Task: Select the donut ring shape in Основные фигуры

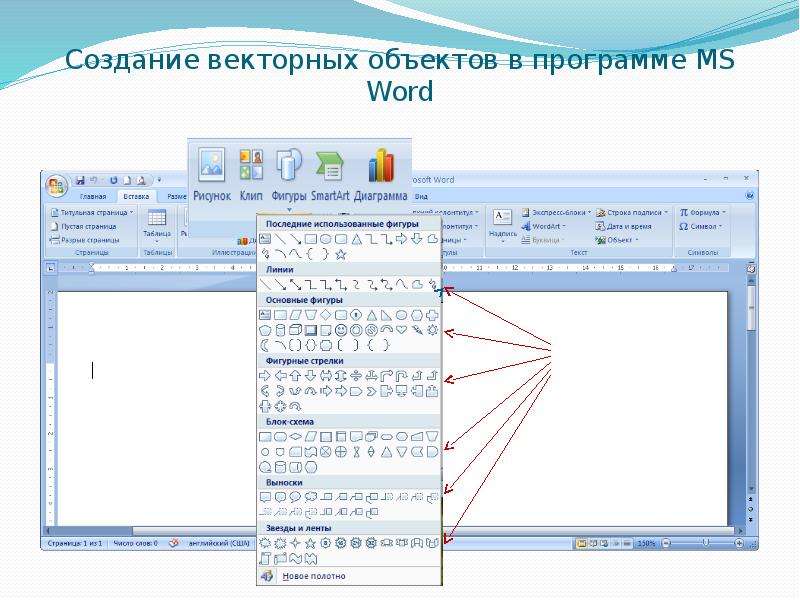Action: pos(356,330)
